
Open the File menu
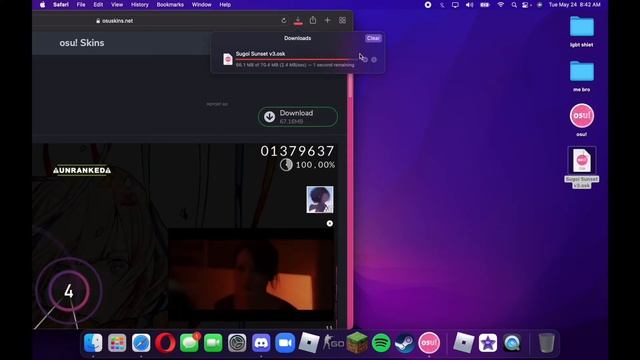coord(81,5)
